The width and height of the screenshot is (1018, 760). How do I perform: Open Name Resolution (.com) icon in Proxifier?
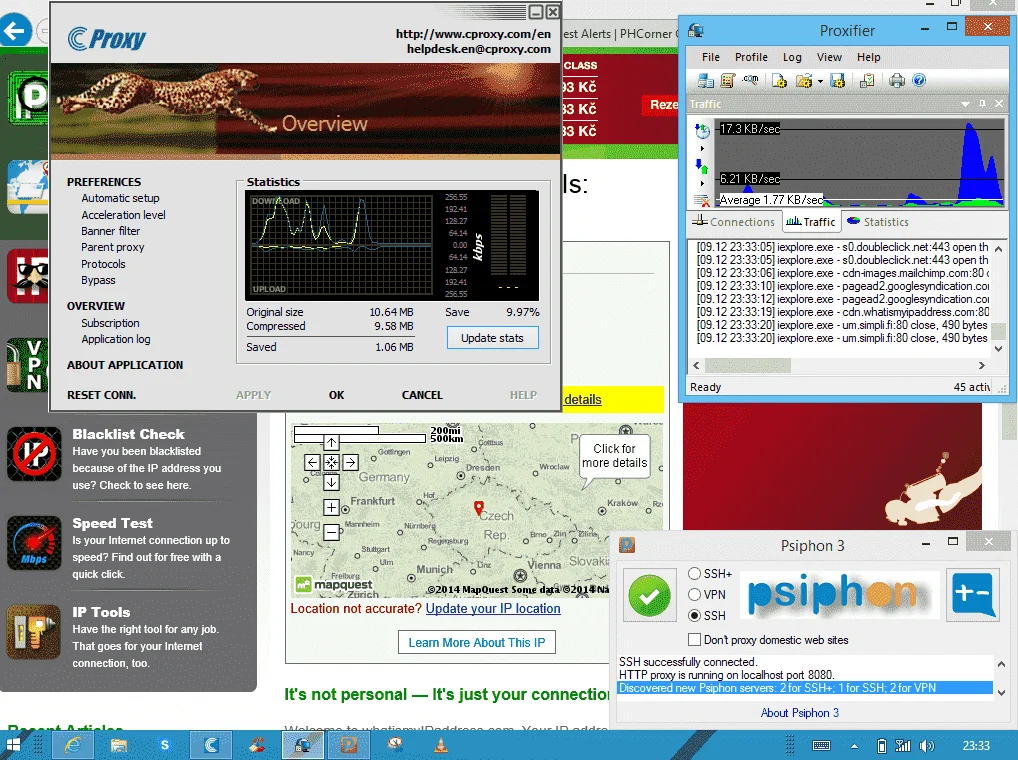click(x=750, y=80)
